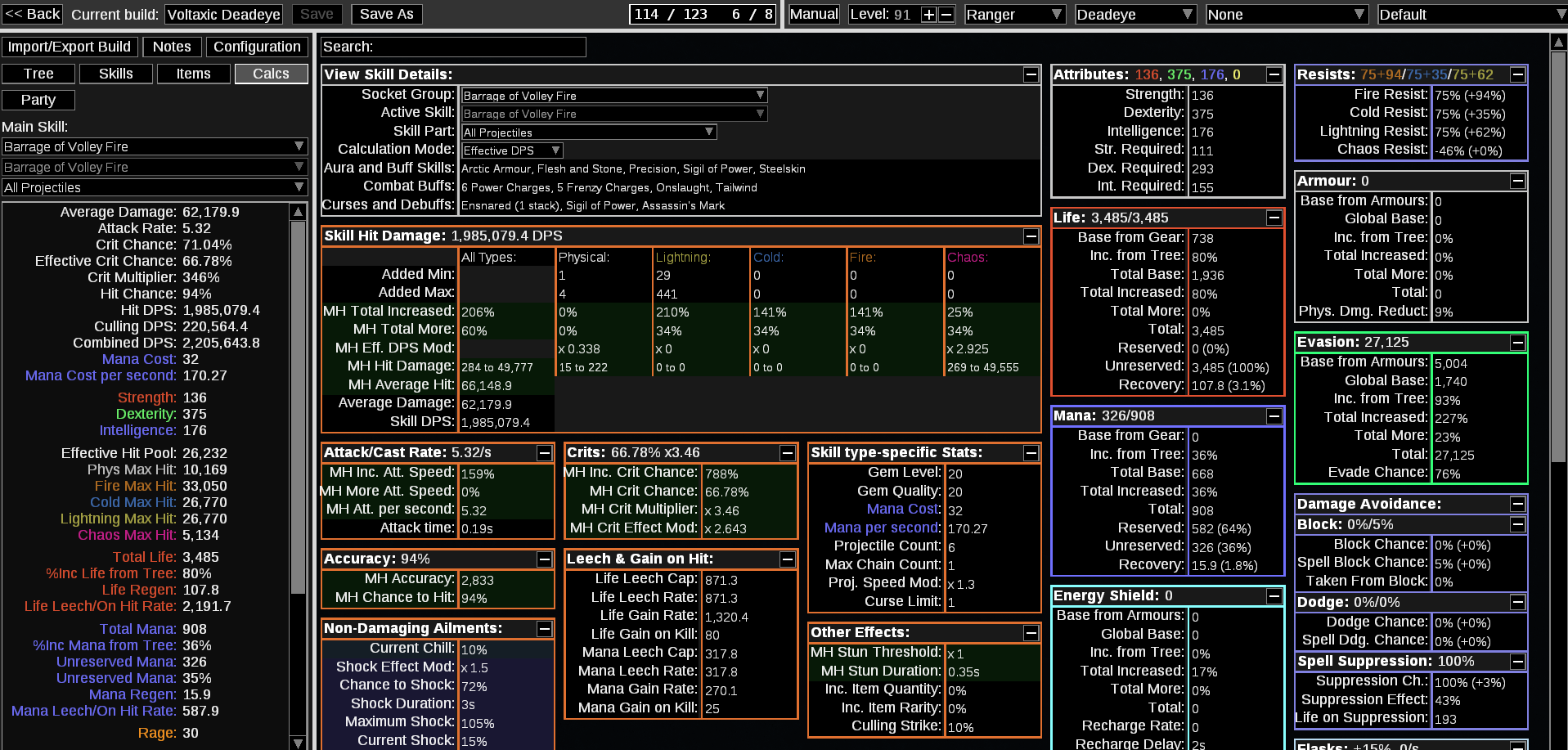Click the Projectile Count value

[x=952, y=547]
